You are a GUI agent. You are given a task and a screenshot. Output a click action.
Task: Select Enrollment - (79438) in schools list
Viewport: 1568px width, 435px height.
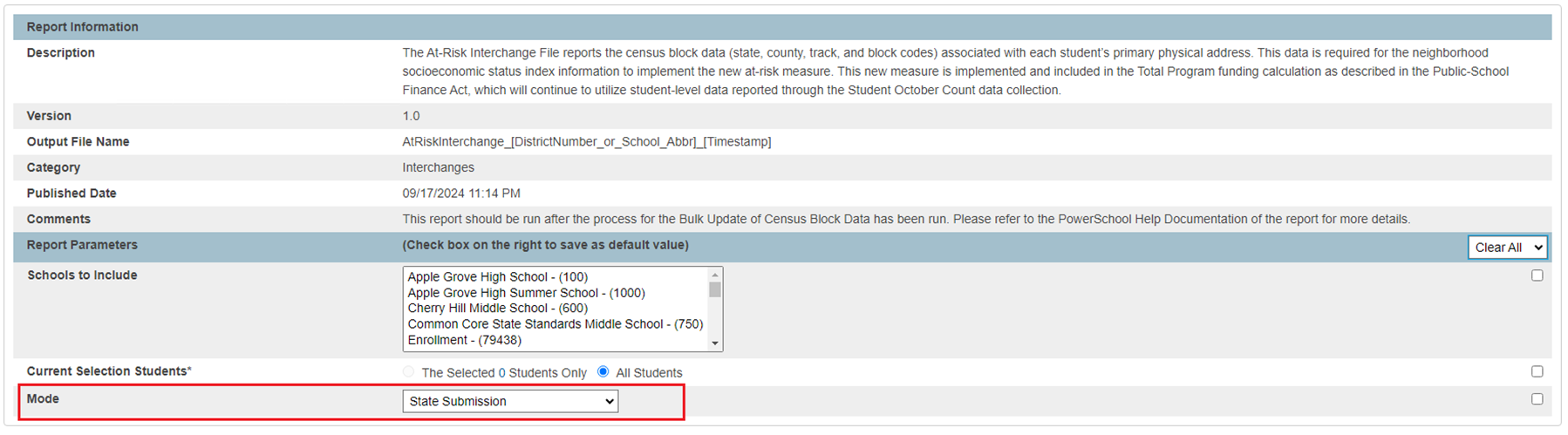(x=464, y=340)
